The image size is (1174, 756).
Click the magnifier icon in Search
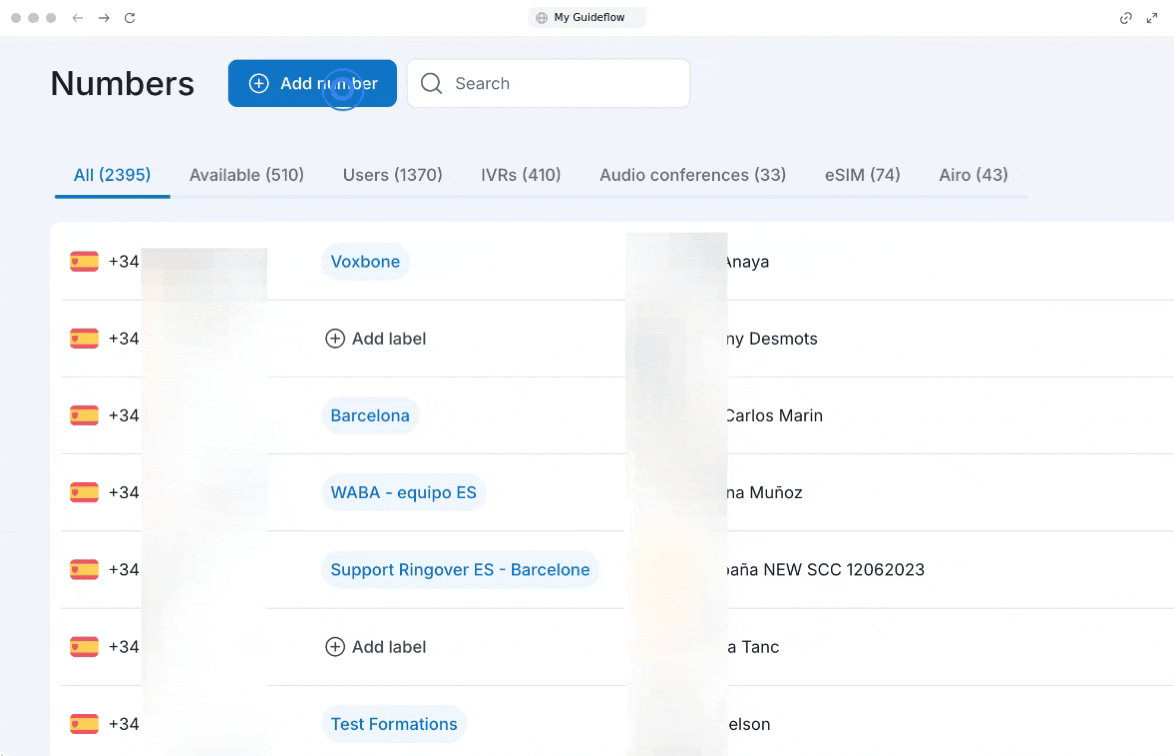432,84
